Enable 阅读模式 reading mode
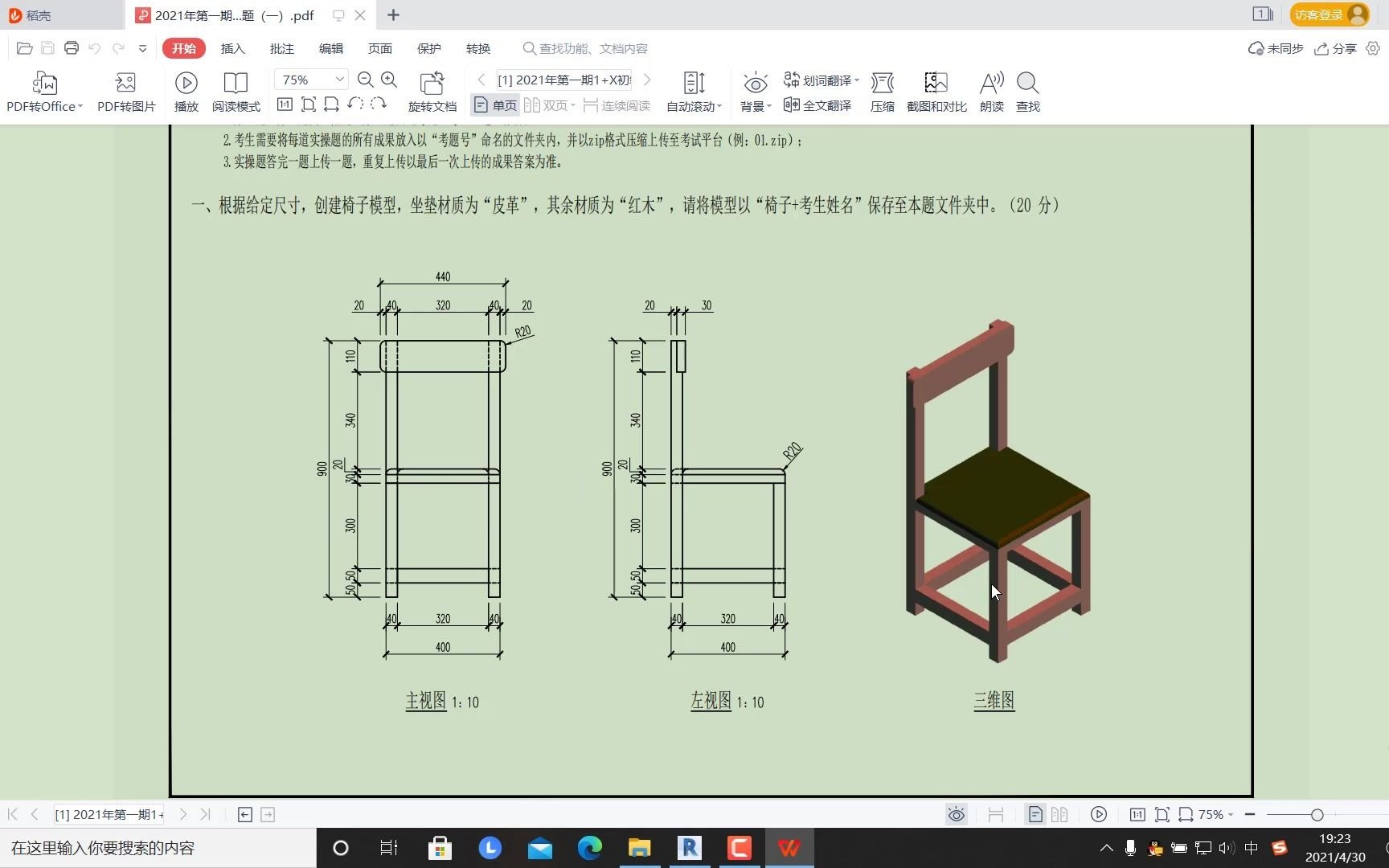This screenshot has height=868, width=1389. [235, 91]
